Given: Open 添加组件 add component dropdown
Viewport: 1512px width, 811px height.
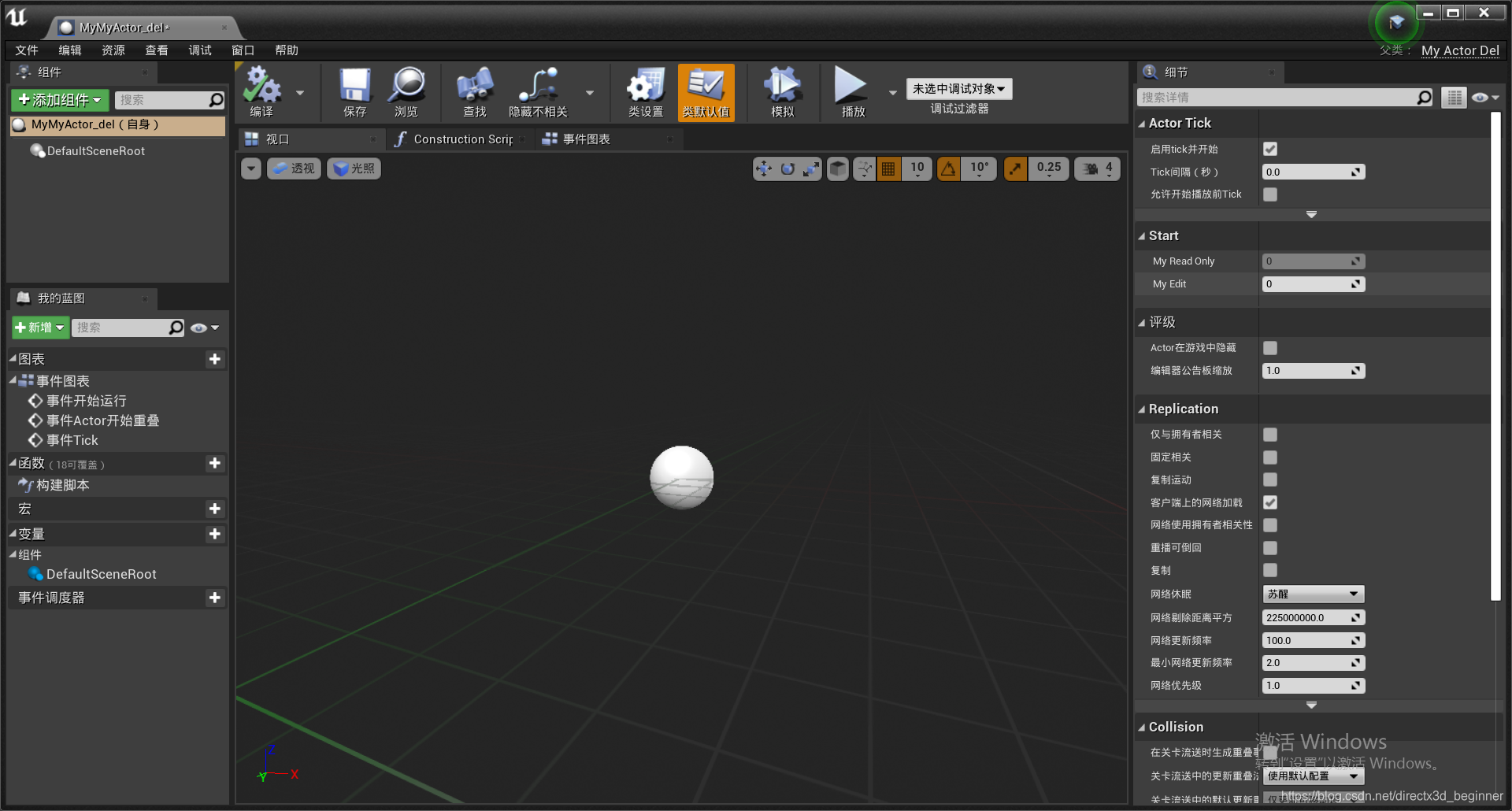Looking at the screenshot, I should coord(61,100).
